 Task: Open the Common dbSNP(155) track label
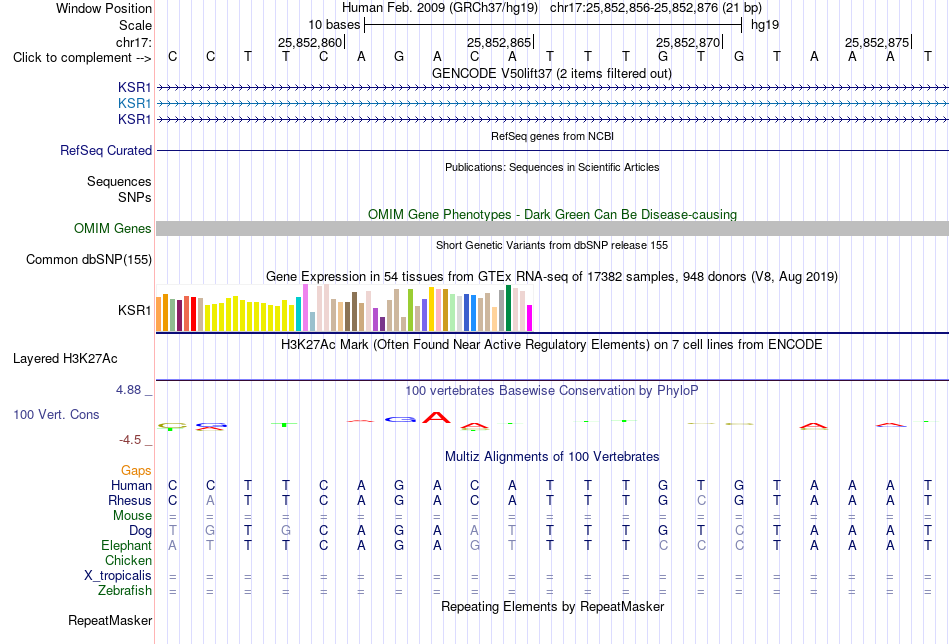click(88, 259)
